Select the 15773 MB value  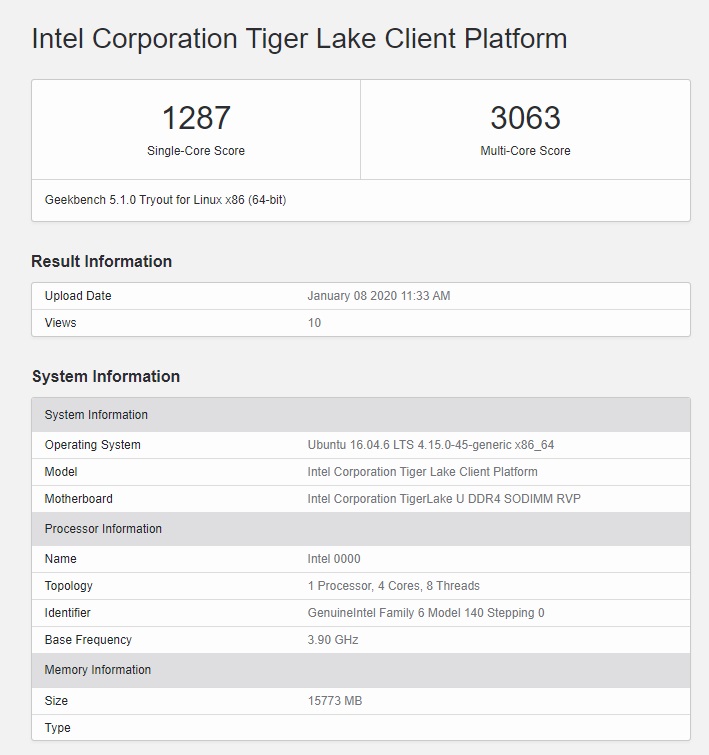335,701
